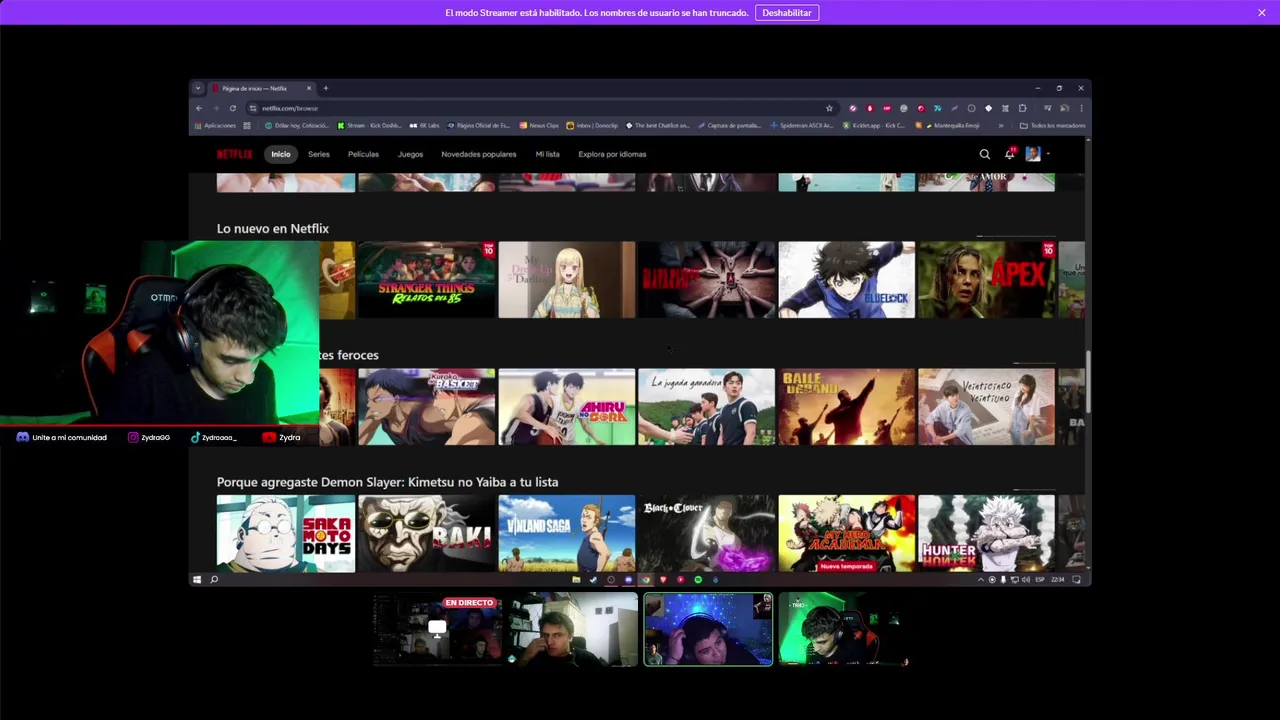
Task: Select the blue starry-lights webcam tile
Action: [x=708, y=630]
